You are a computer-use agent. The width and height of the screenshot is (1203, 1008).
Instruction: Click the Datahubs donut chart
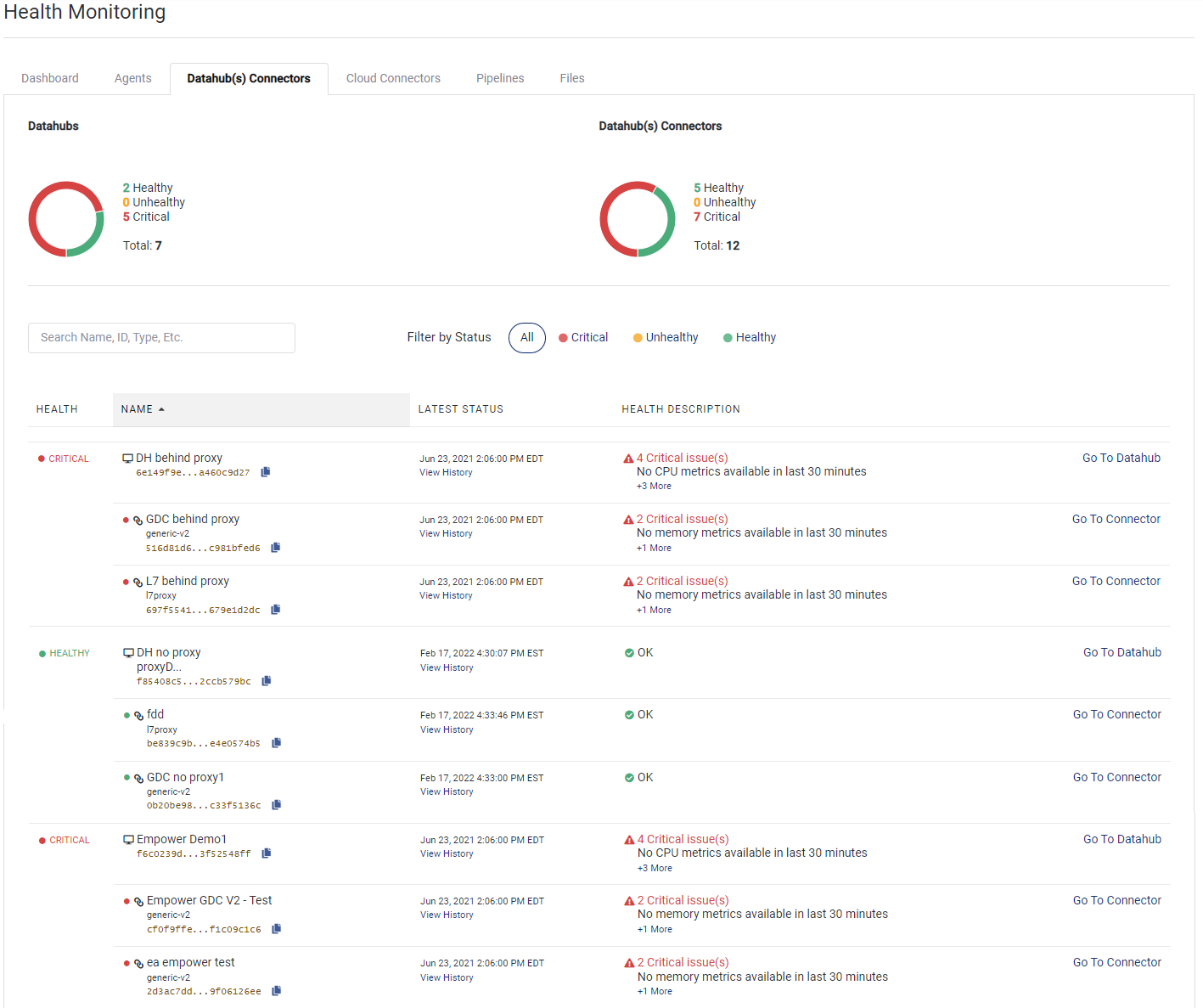click(66, 219)
